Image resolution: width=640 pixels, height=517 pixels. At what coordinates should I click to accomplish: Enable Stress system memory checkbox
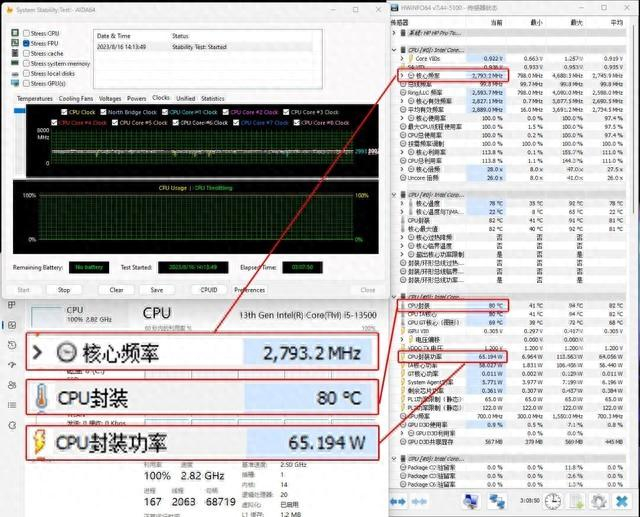26,64
